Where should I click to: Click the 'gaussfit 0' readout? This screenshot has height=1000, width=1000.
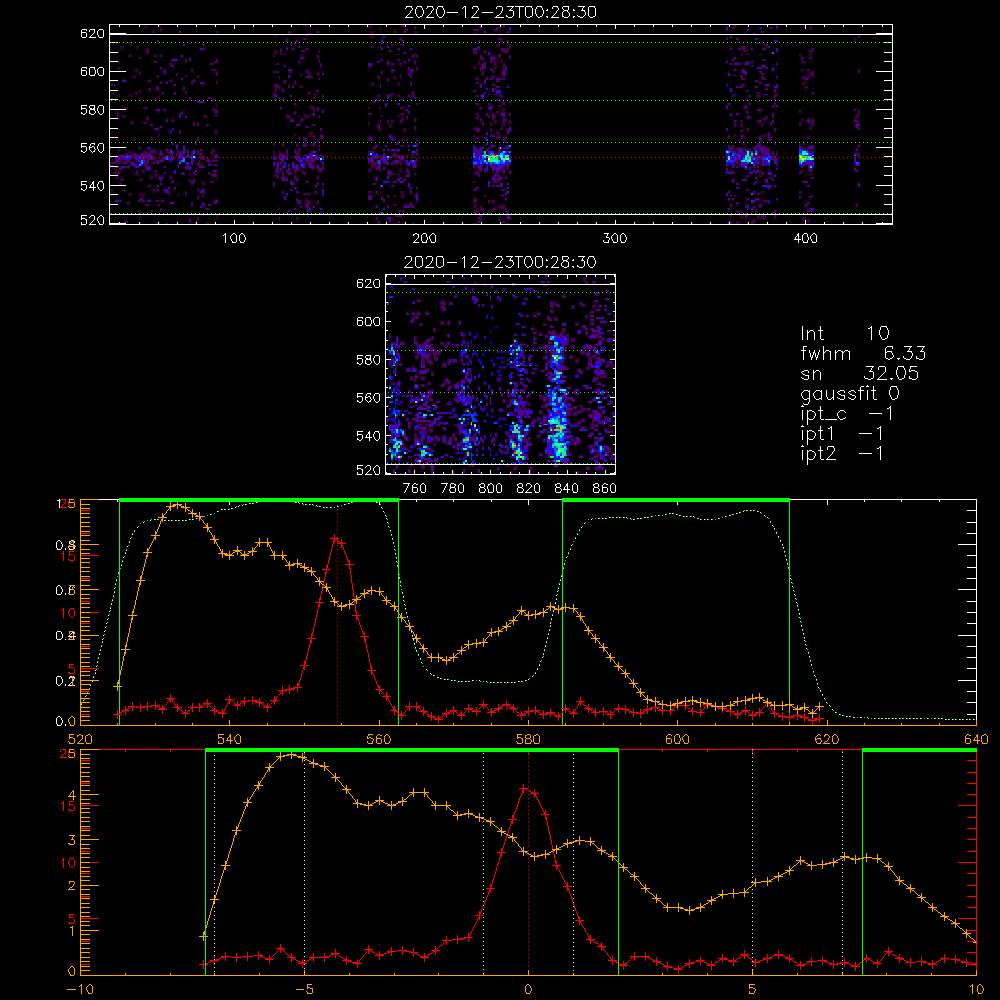[x=849, y=394]
